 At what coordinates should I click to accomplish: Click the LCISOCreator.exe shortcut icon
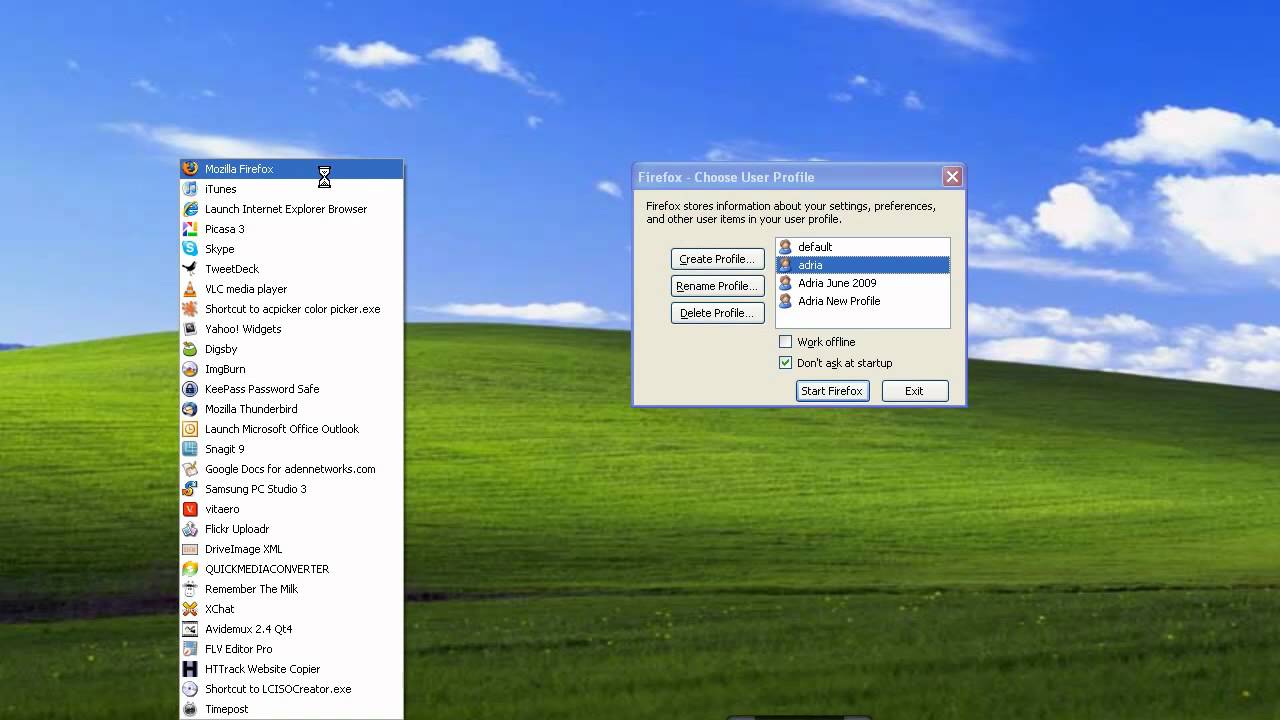pos(190,689)
